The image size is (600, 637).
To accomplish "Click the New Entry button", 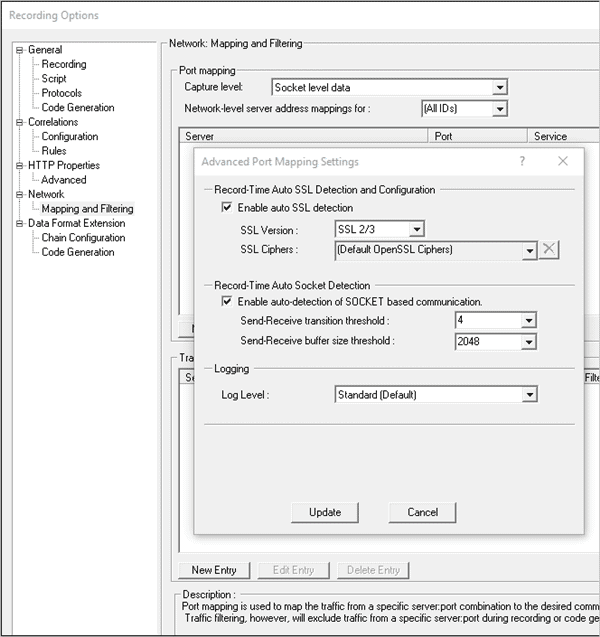I will tap(214, 570).
